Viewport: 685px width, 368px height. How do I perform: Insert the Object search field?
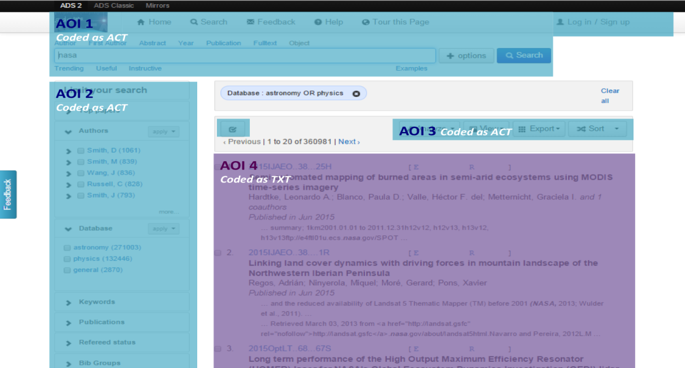[299, 43]
